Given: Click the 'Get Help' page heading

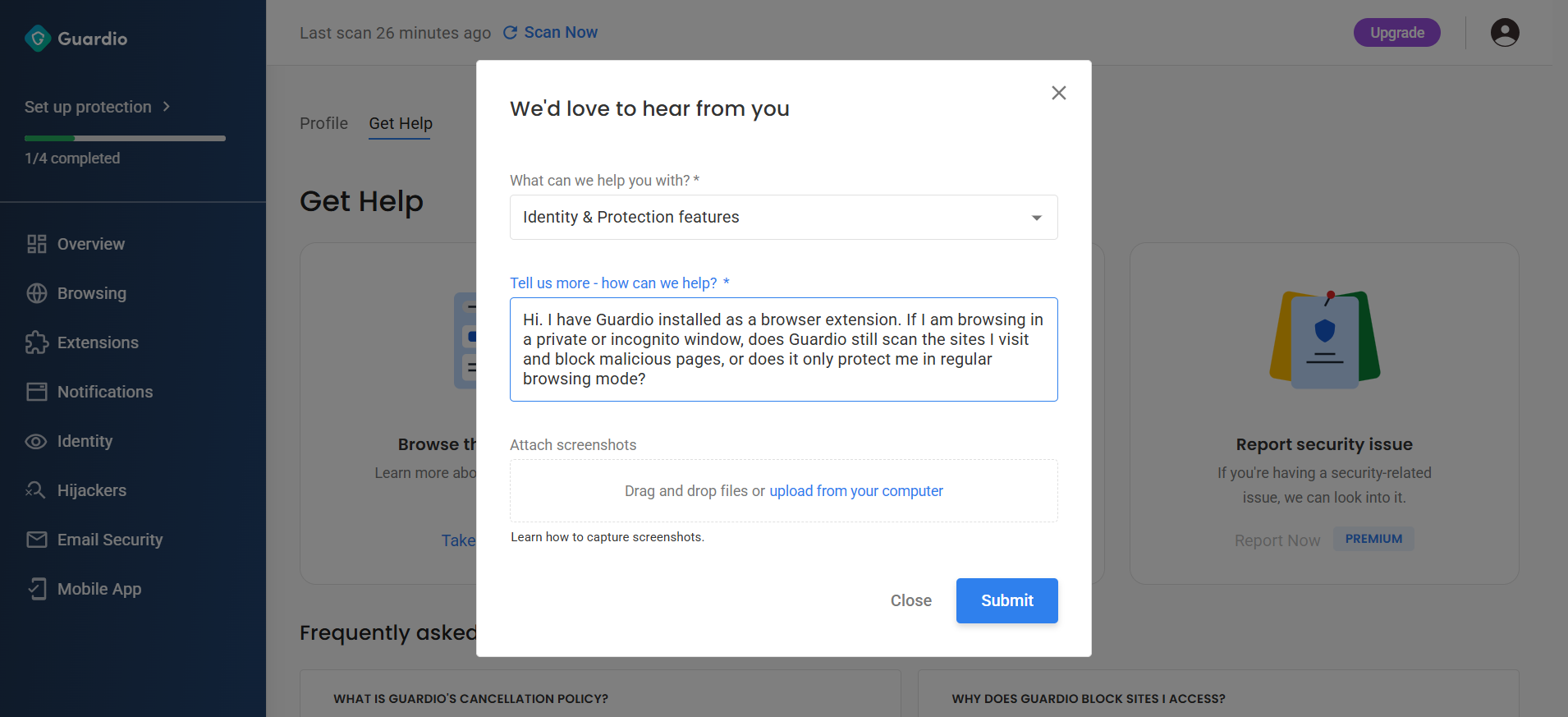Looking at the screenshot, I should [361, 201].
